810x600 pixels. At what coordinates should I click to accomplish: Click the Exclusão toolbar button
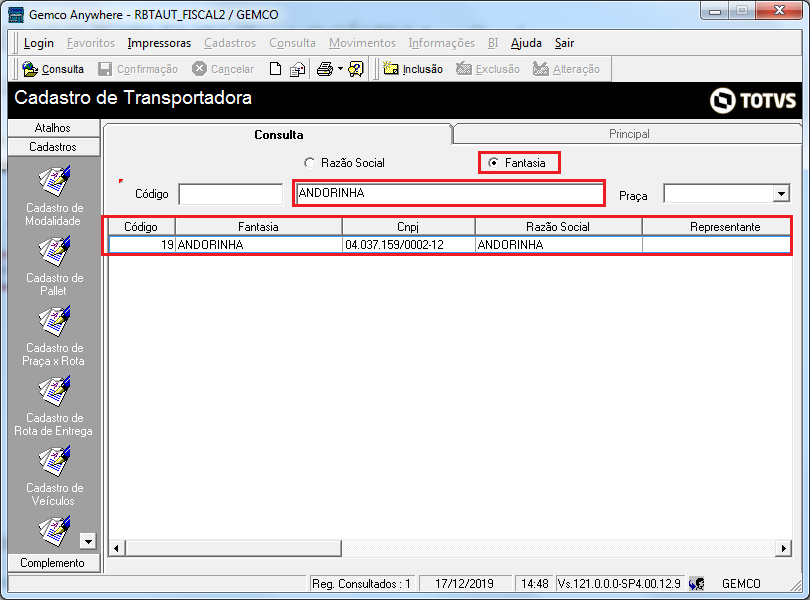487,69
